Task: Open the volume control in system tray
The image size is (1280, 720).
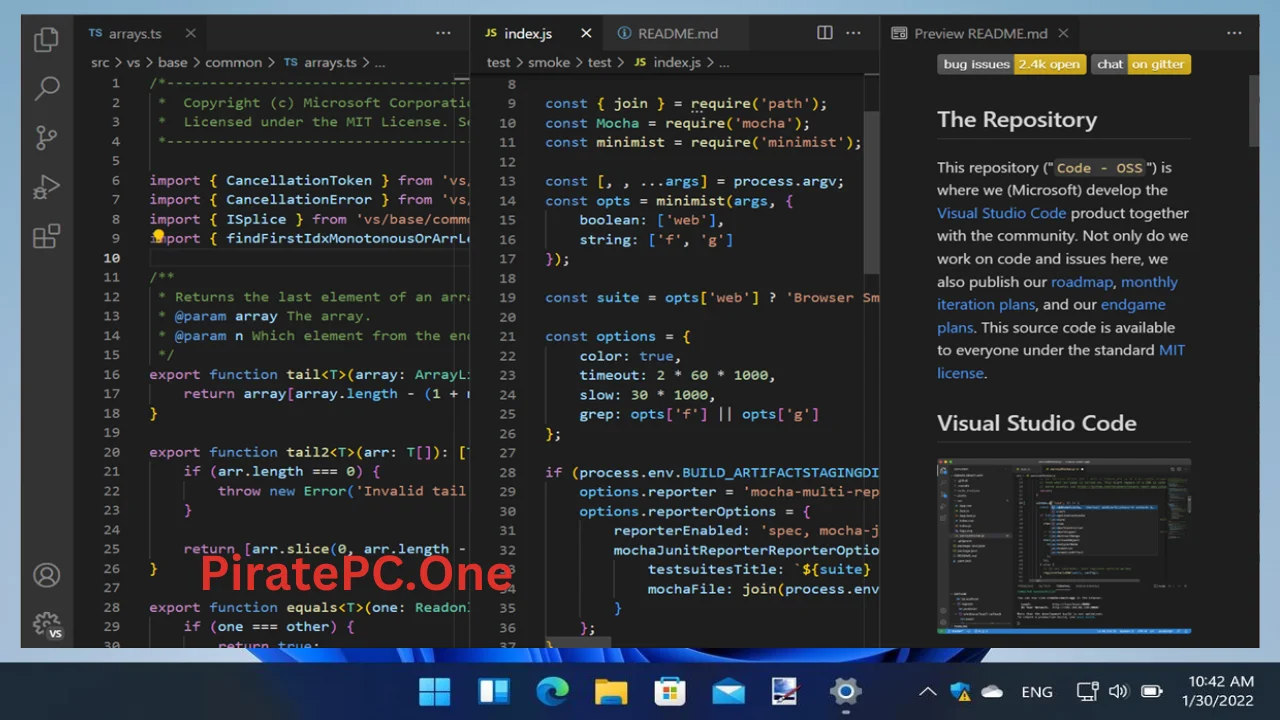Action: pos(1119,691)
